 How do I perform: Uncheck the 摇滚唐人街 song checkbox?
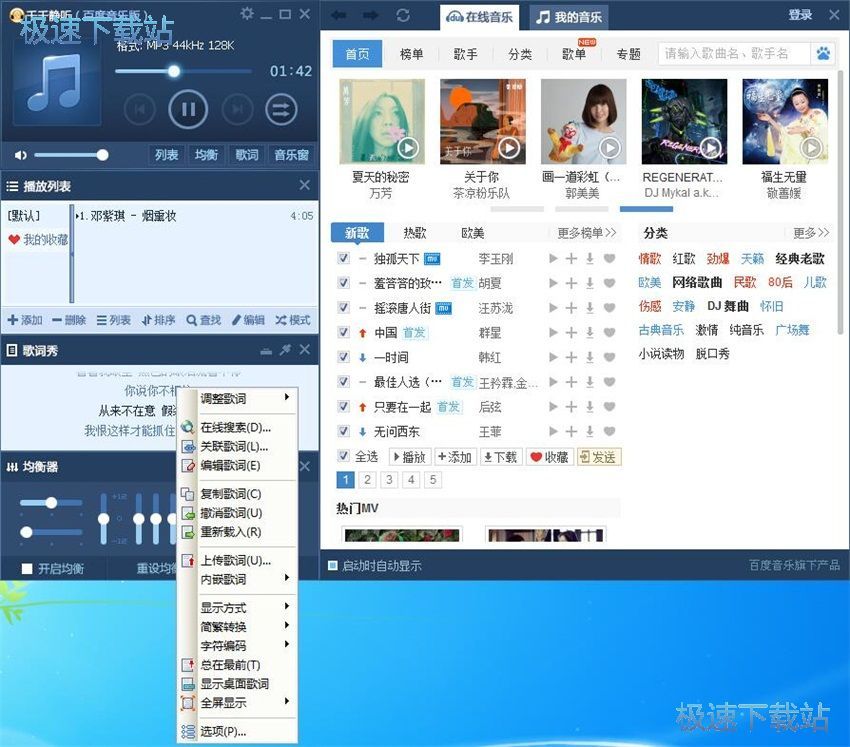point(343,307)
